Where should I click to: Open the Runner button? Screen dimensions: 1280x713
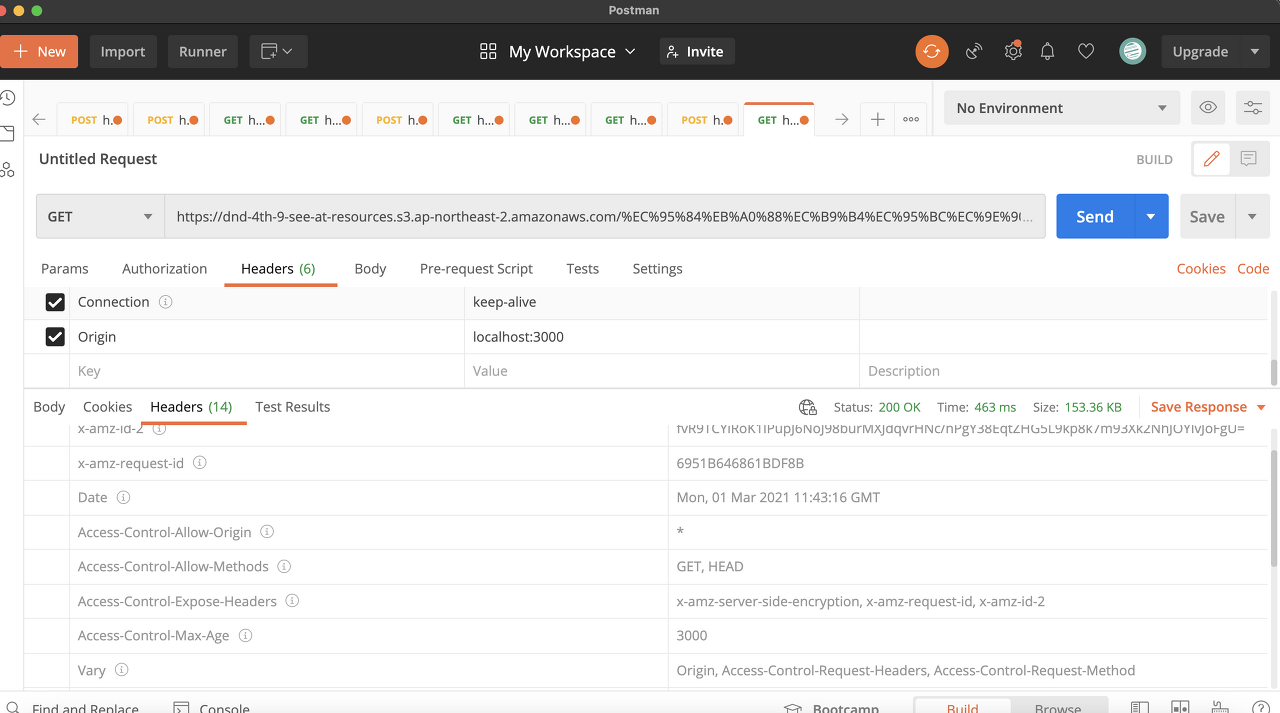(203, 52)
